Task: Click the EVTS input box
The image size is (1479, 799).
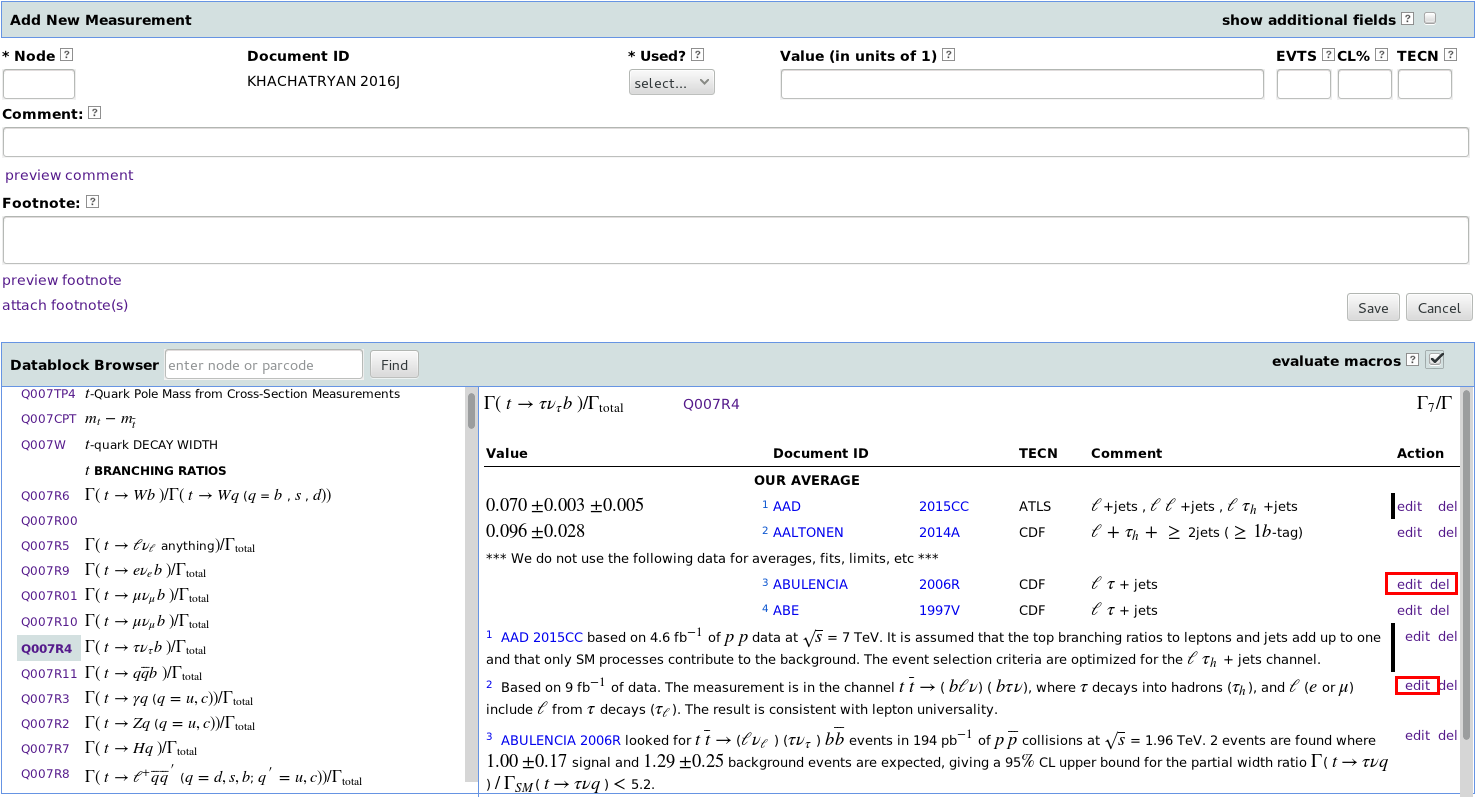Action: click(1304, 84)
